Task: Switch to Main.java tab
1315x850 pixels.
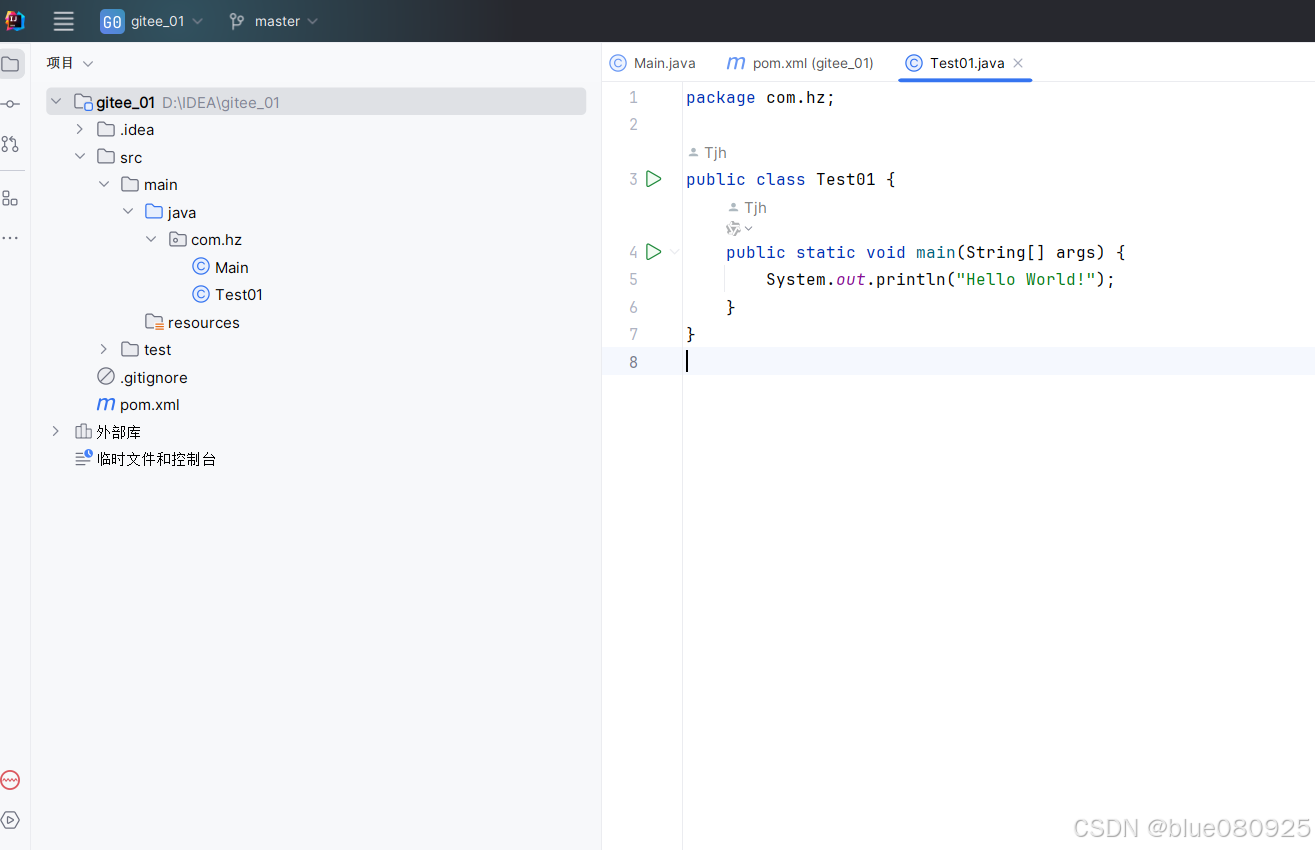Action: click(653, 63)
